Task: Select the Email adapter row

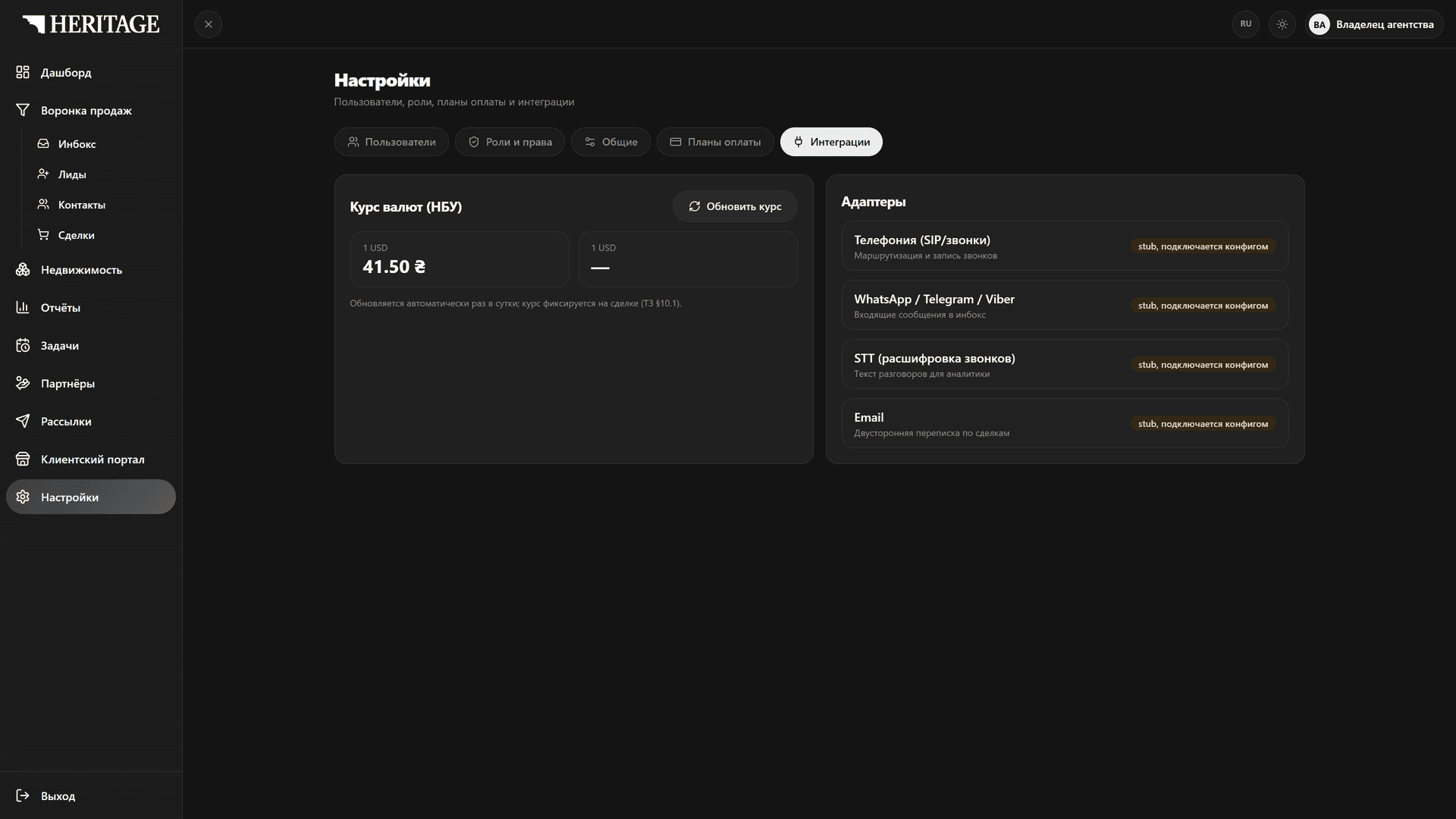Action: click(x=1065, y=423)
